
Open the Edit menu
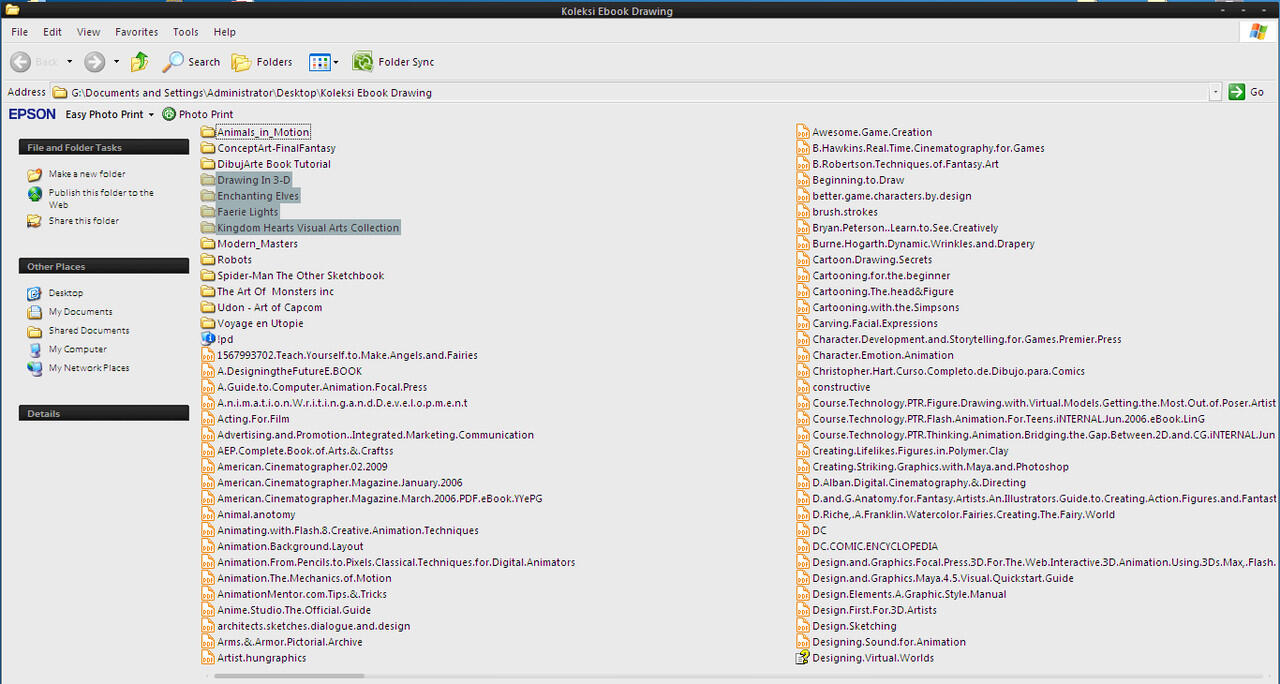52,32
